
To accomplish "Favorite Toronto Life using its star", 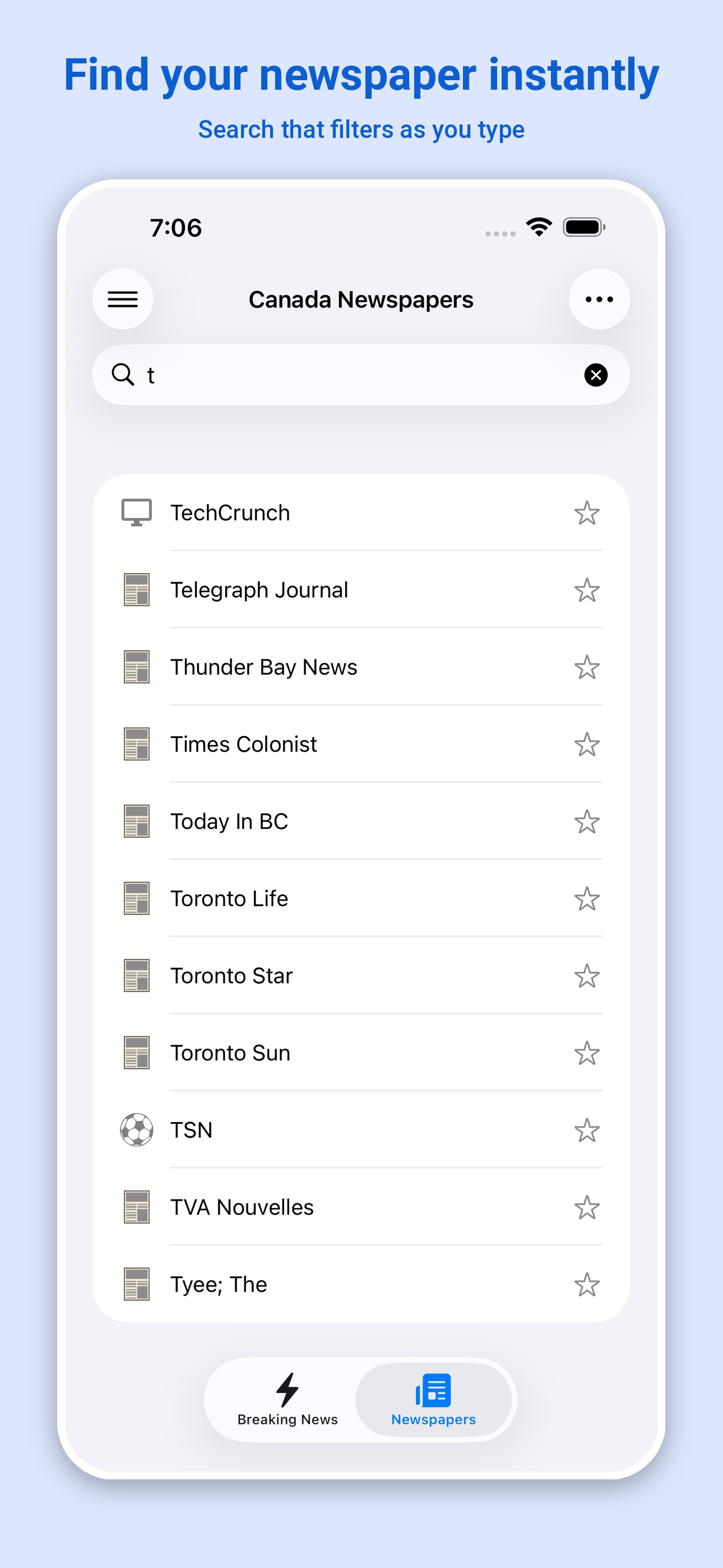I will [x=587, y=899].
